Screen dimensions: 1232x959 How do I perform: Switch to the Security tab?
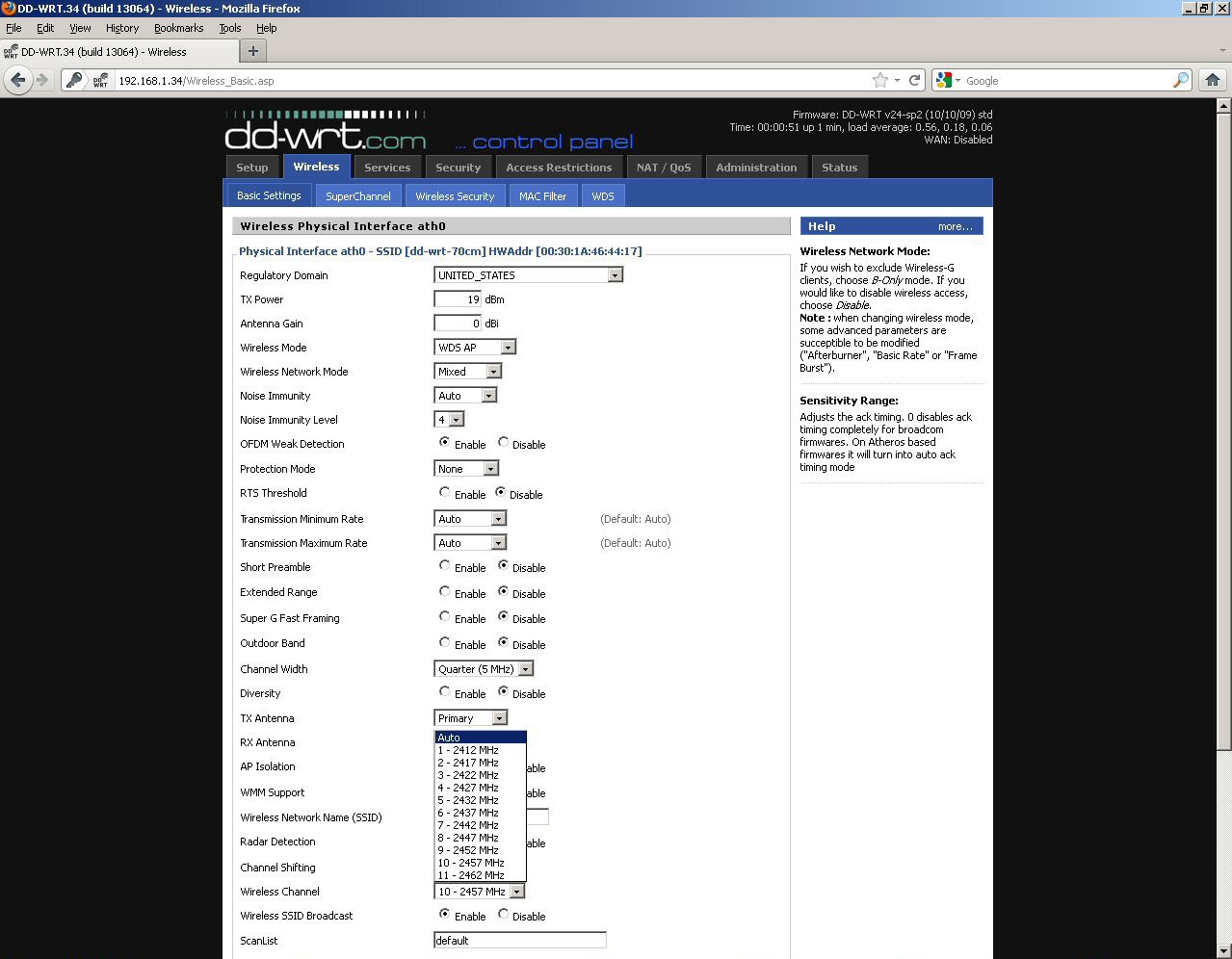click(x=458, y=168)
